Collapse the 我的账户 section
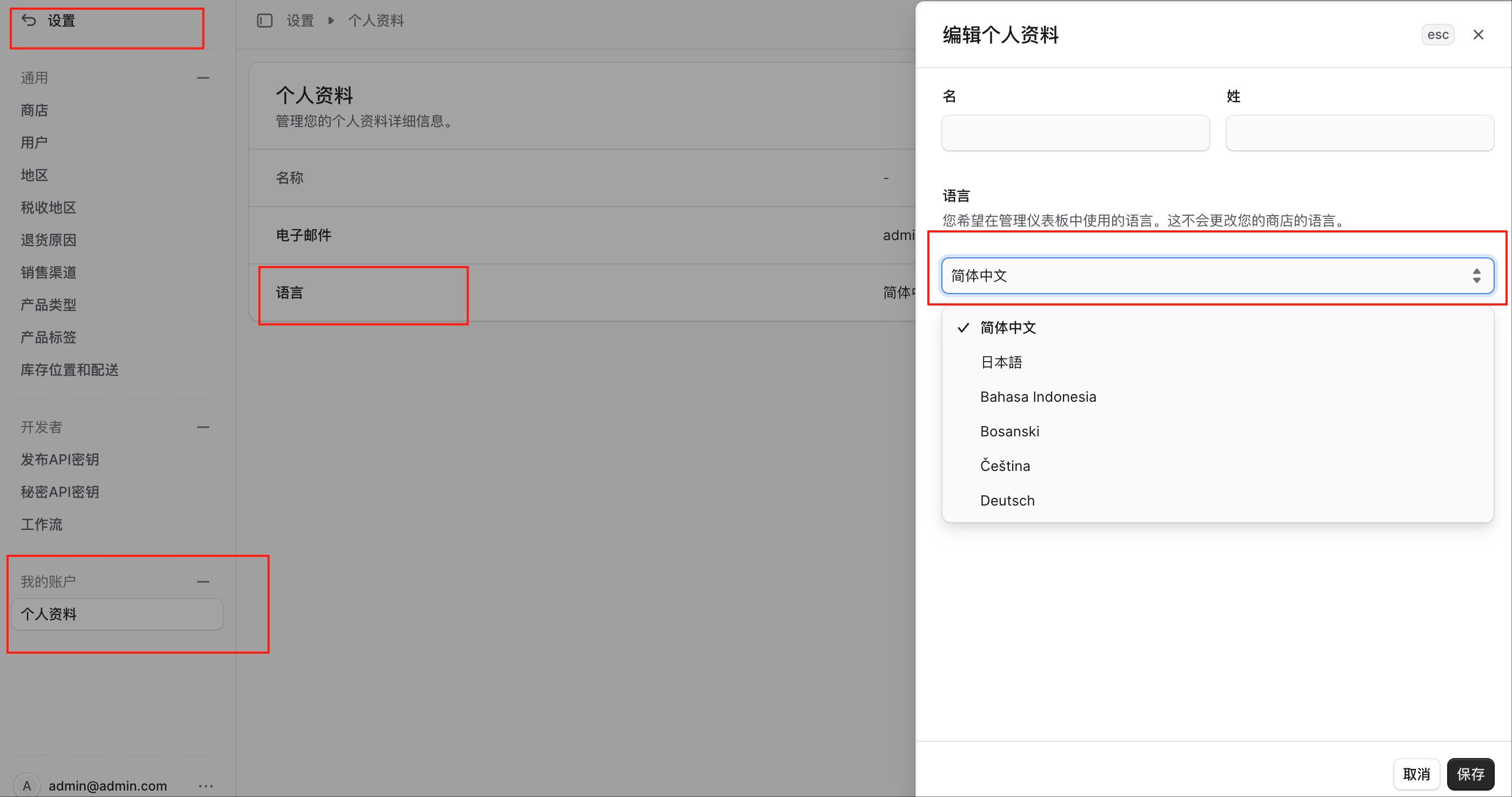This screenshot has height=797, width=1512. pos(203,581)
